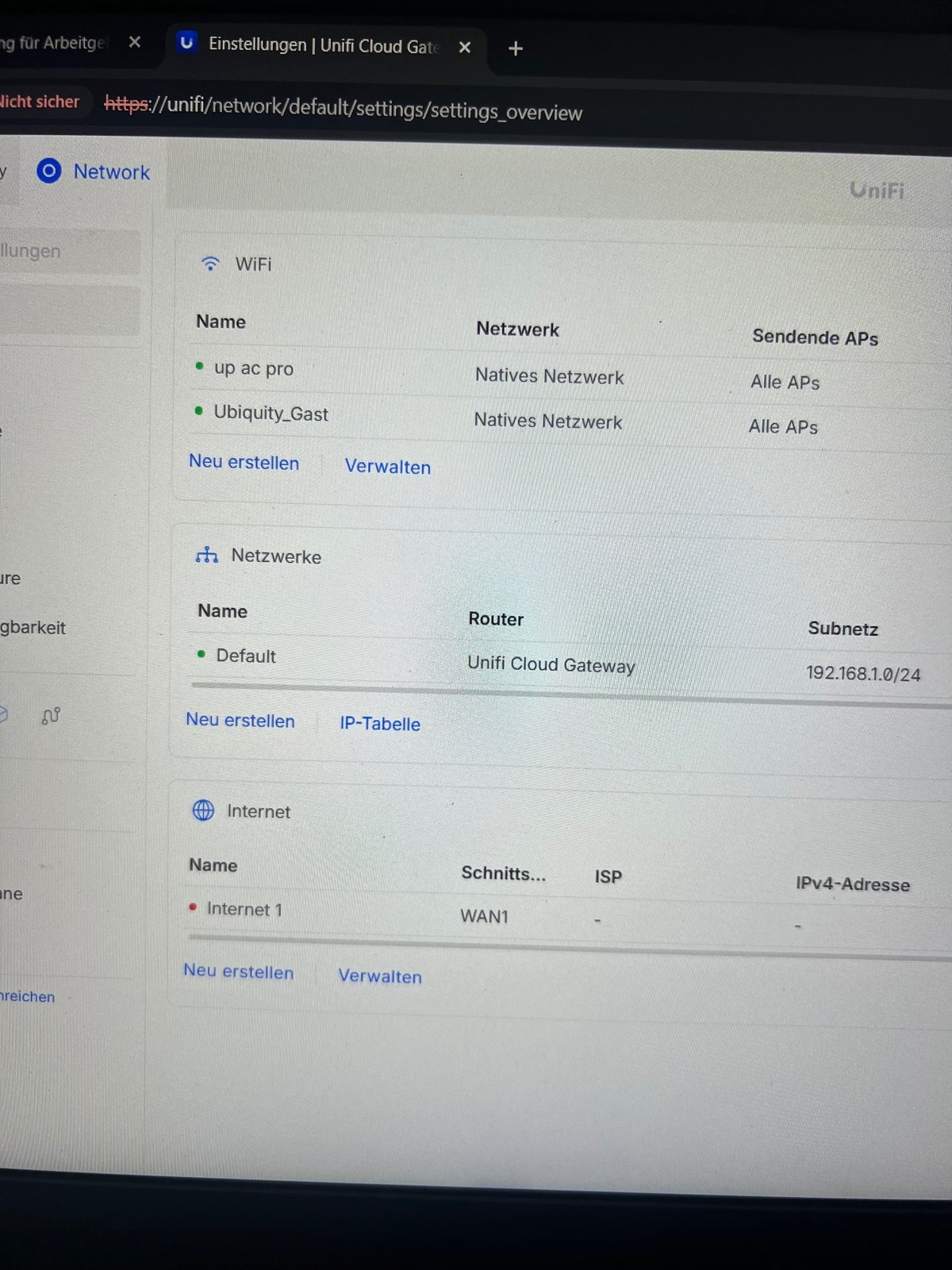Screen dimensions: 952x1270
Task: Click the Netzwerke section icon
Action: coord(207,555)
